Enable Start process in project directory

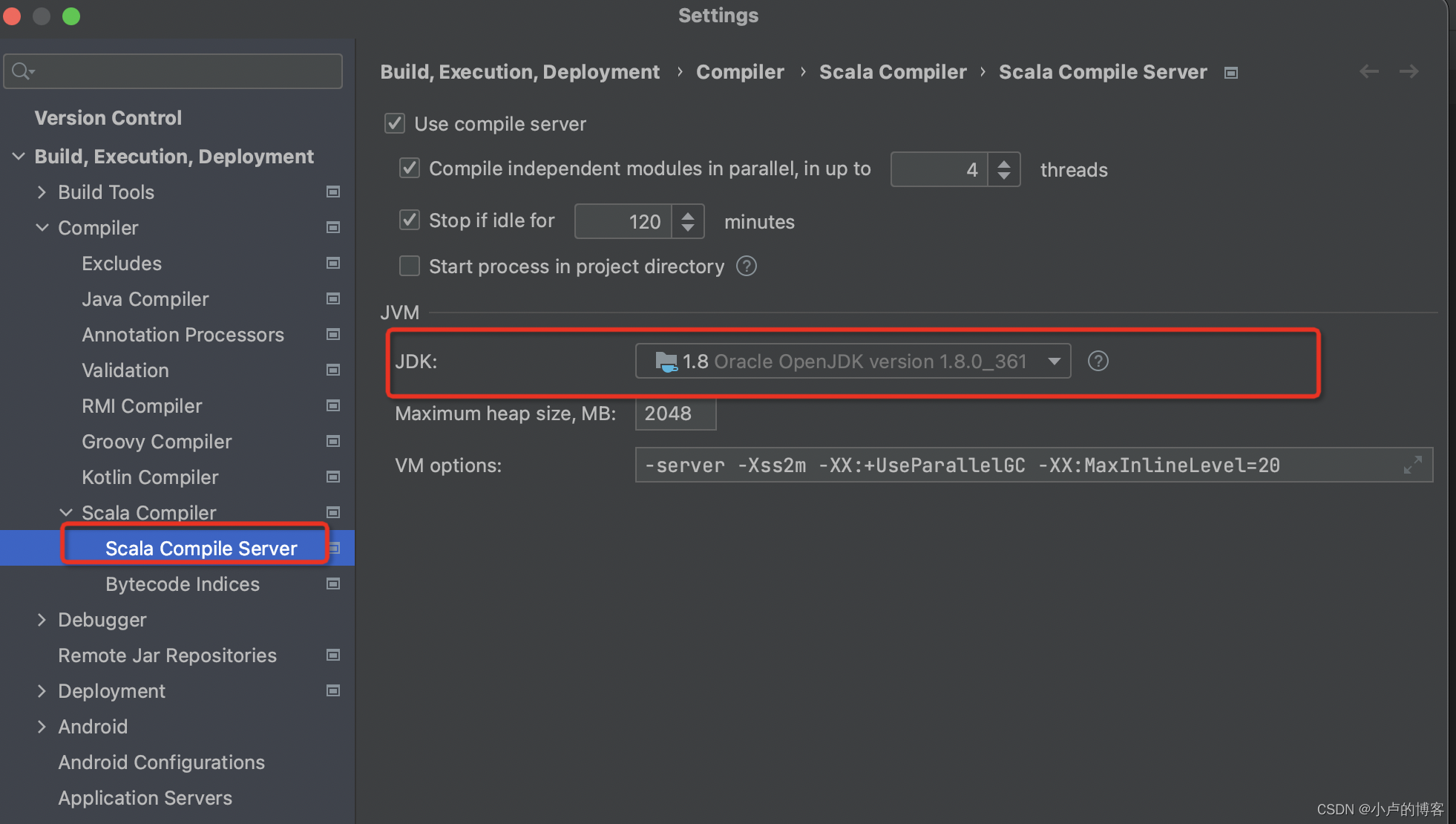(x=408, y=266)
